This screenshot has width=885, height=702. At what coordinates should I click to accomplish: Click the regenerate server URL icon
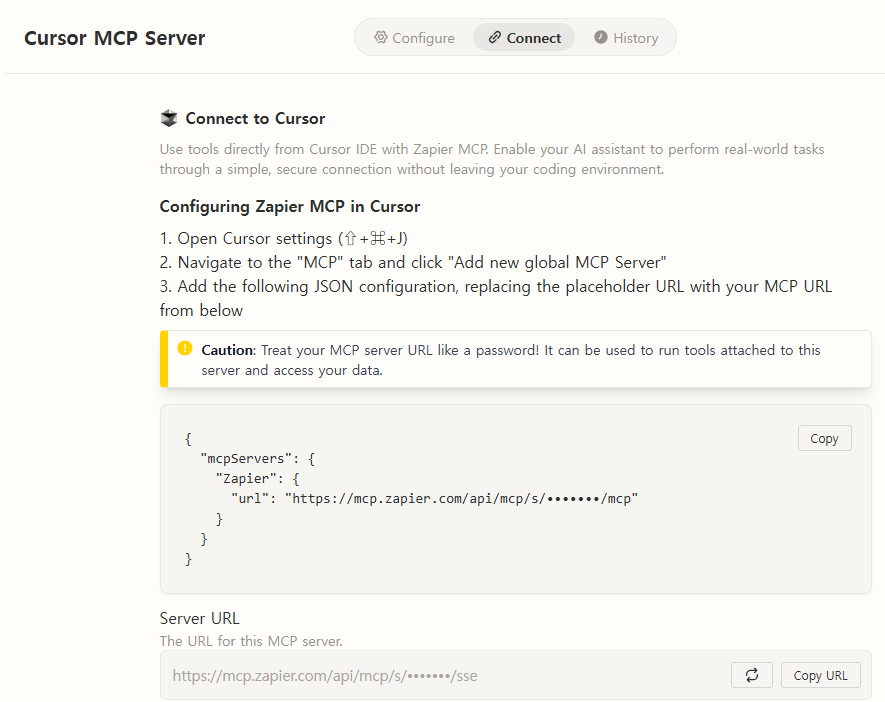point(751,675)
